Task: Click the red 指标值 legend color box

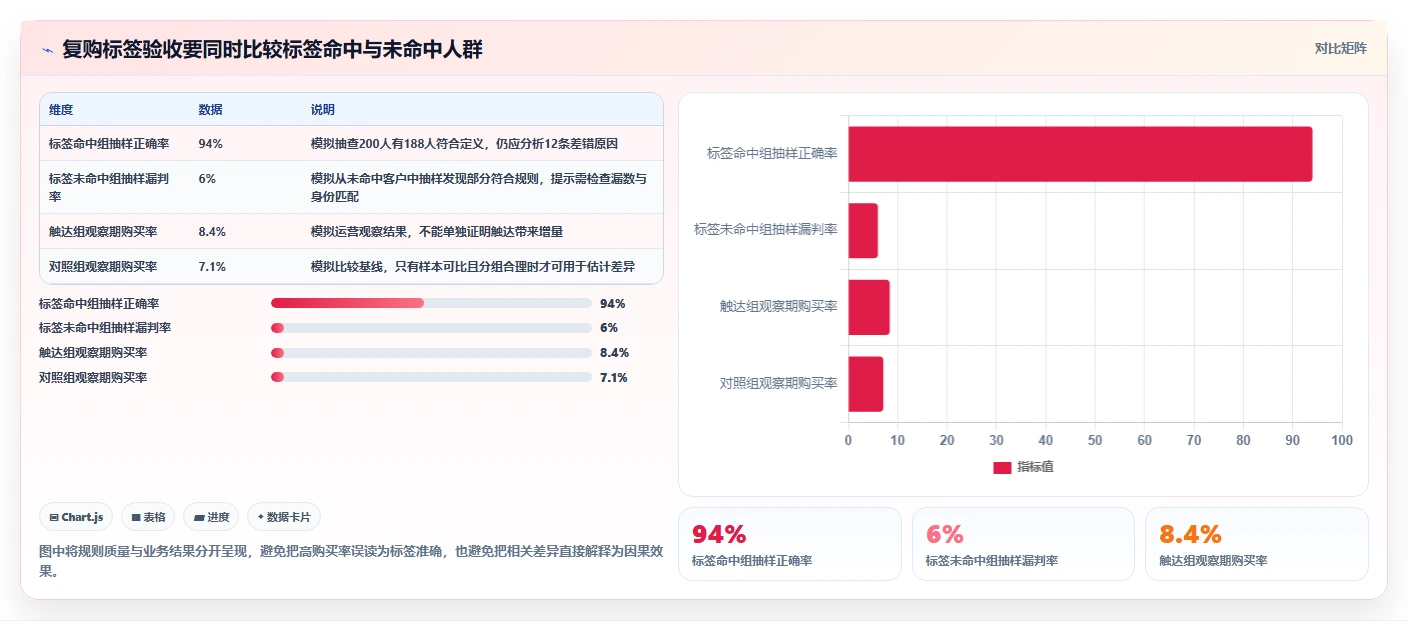Action: [x=1002, y=468]
